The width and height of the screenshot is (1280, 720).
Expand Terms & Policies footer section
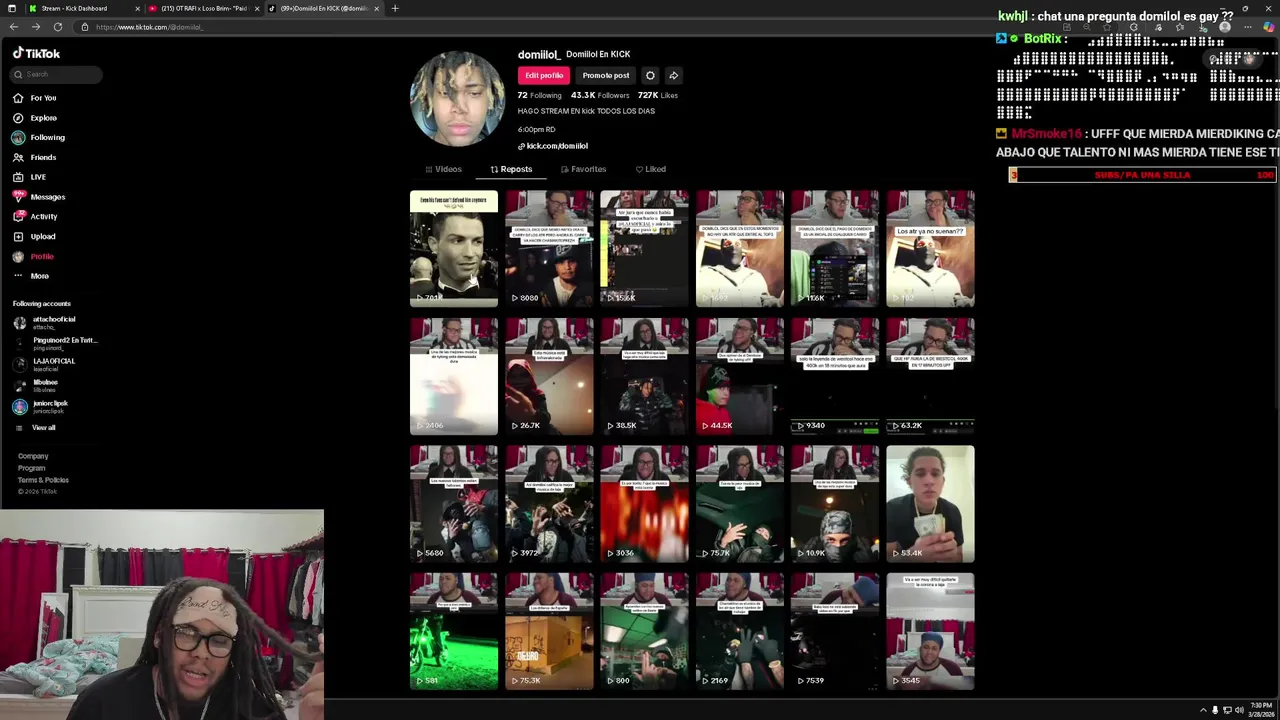coord(43,480)
